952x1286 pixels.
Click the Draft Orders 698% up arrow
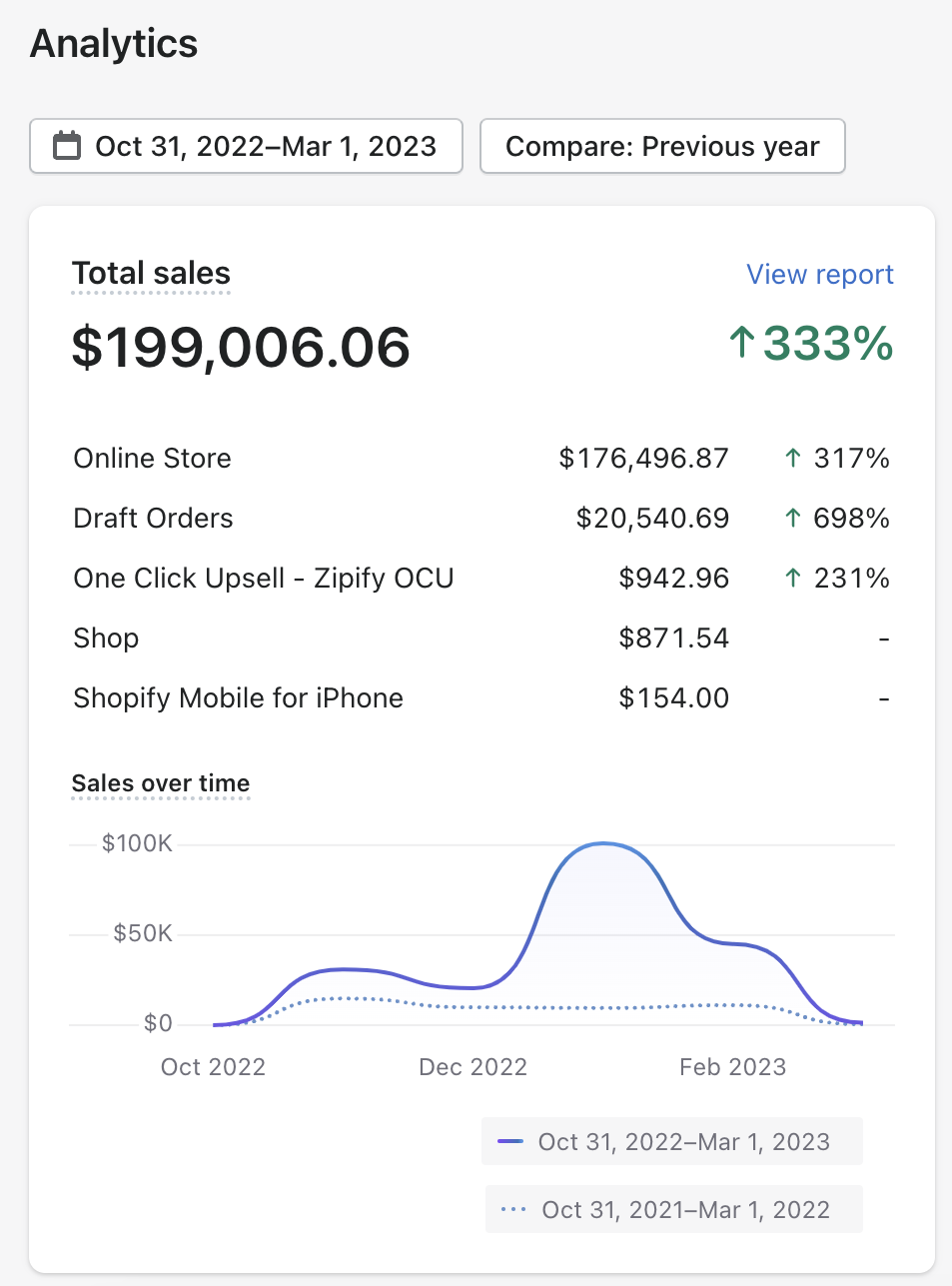coord(793,519)
